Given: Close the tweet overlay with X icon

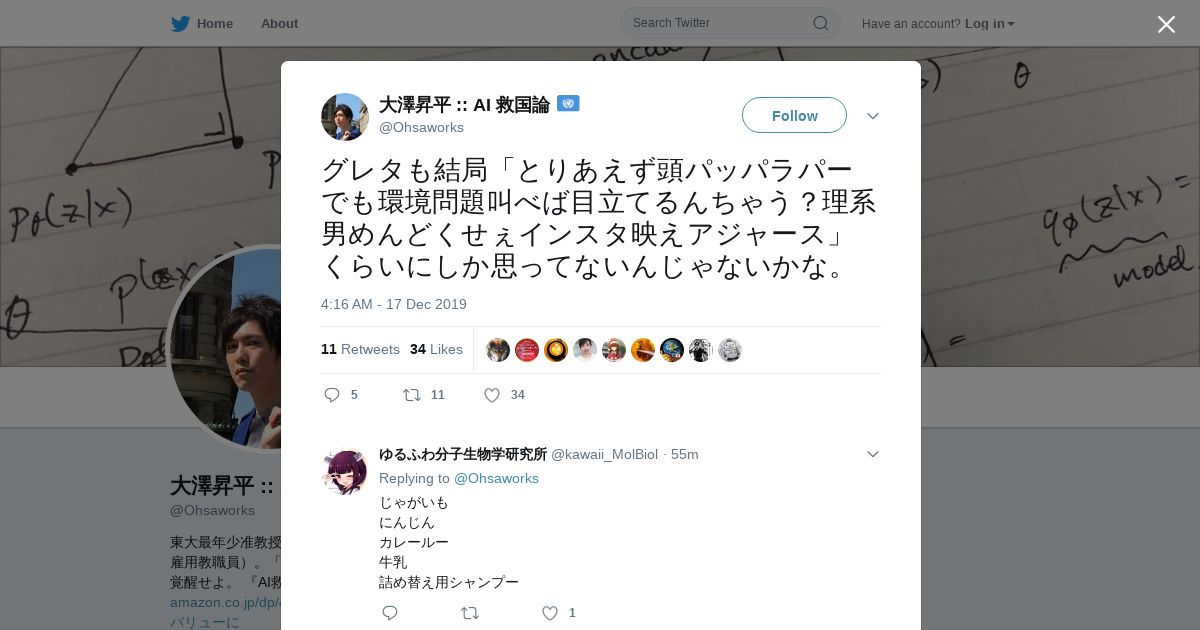Looking at the screenshot, I should (x=1166, y=24).
